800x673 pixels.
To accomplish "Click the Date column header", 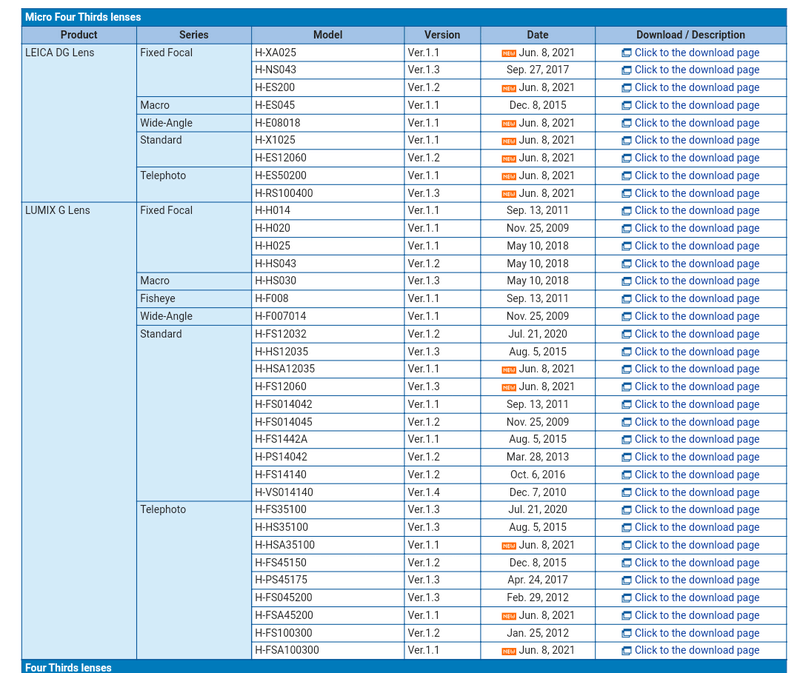I will coord(538,35).
